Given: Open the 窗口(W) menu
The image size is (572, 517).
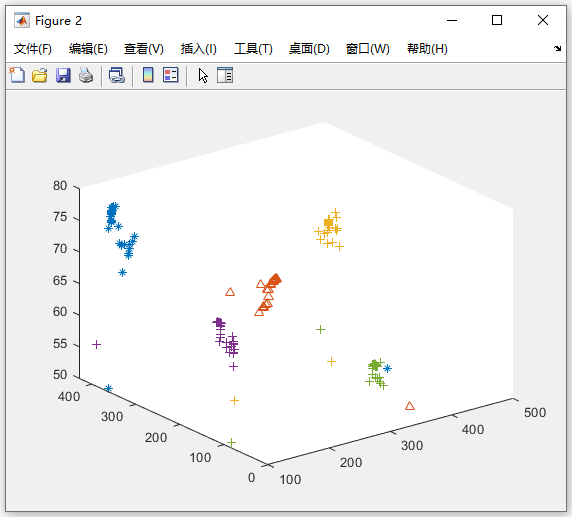Looking at the screenshot, I should pyautogui.click(x=368, y=49).
